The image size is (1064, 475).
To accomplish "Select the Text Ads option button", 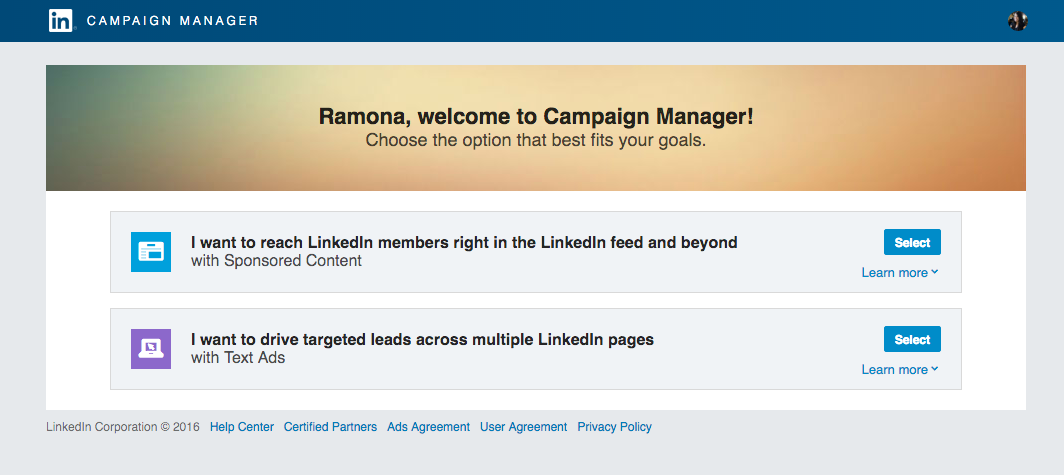I will coord(912,339).
